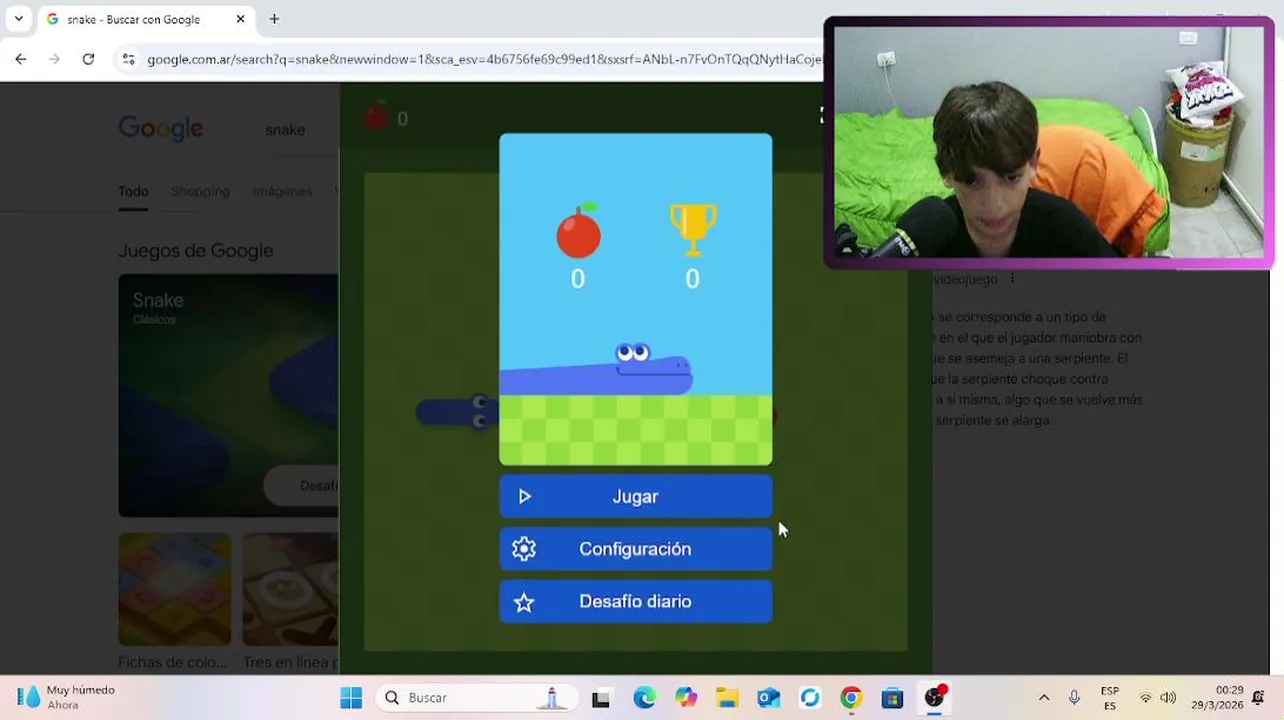Viewport: 1284px width, 720px height.
Task: Click the browser forward arrow
Action: 54,59
